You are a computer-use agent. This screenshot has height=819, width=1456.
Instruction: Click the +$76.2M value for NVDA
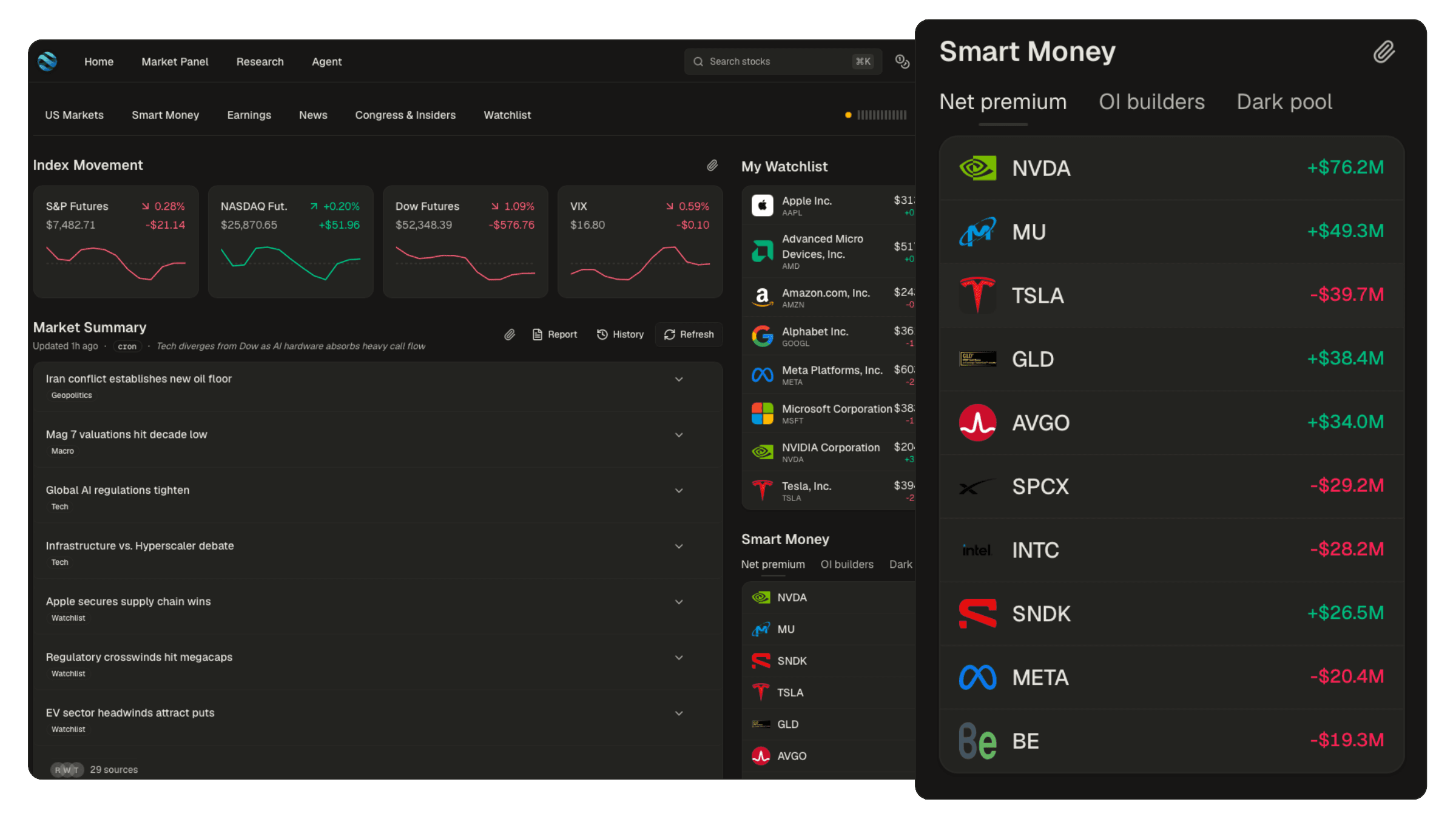(1345, 167)
